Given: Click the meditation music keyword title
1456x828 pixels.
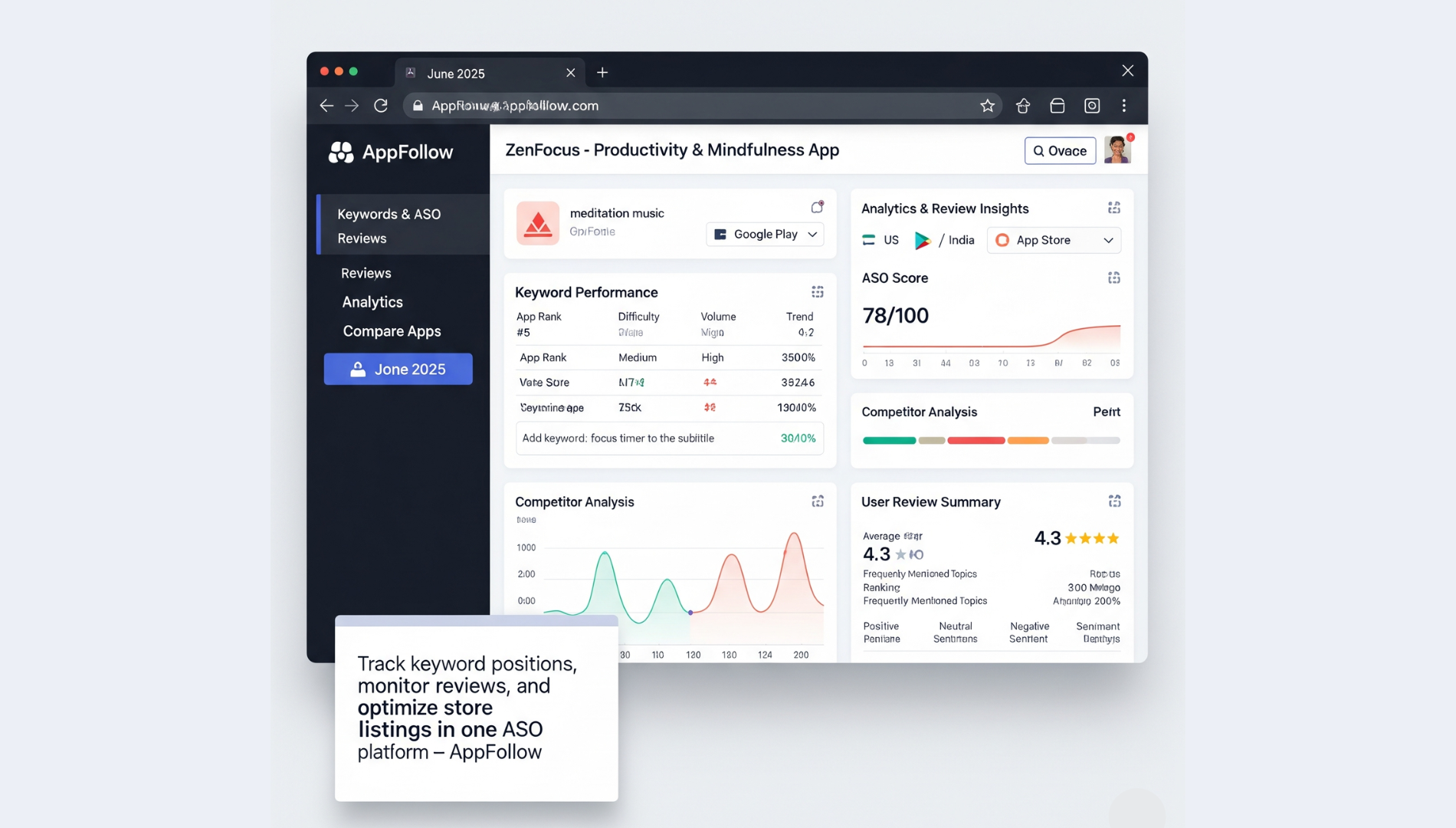Looking at the screenshot, I should point(617,213).
